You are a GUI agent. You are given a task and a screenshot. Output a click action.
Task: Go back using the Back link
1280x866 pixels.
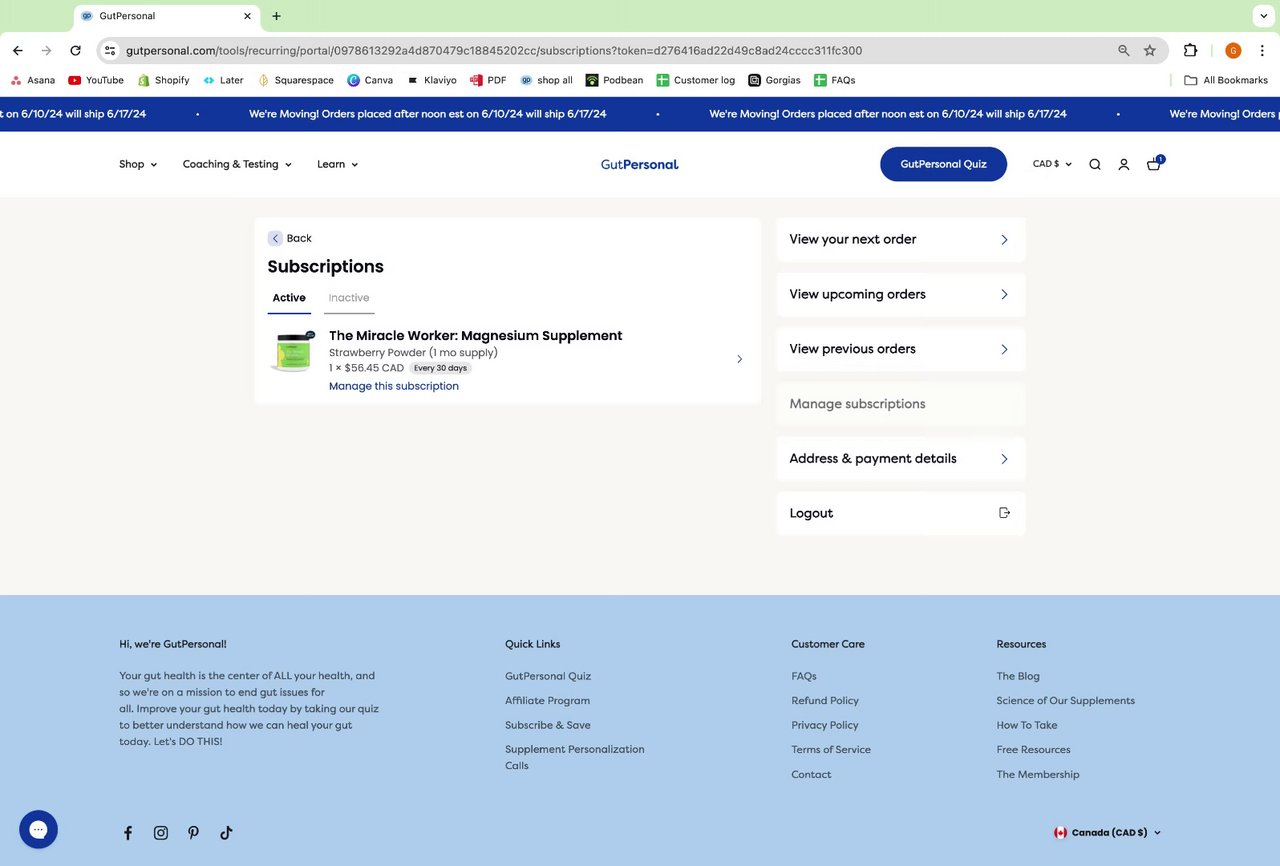(x=290, y=238)
